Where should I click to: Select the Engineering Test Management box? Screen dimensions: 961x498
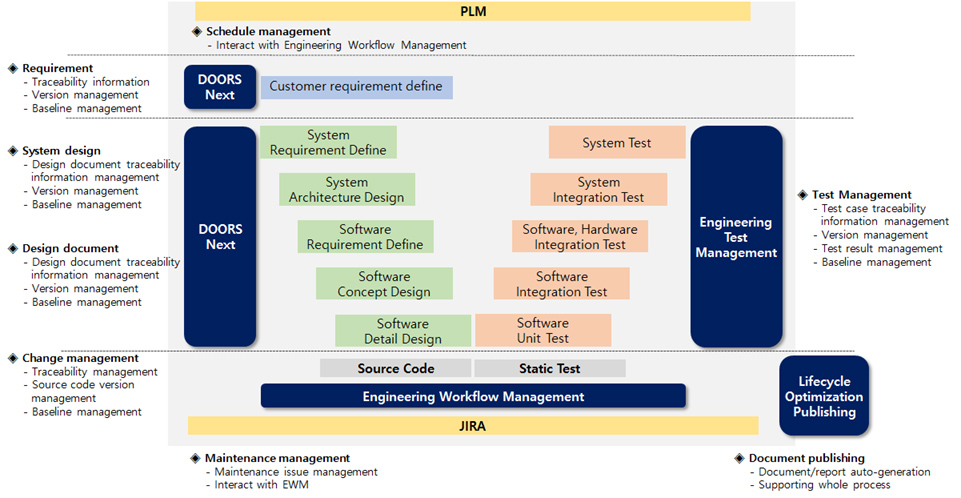click(736, 236)
